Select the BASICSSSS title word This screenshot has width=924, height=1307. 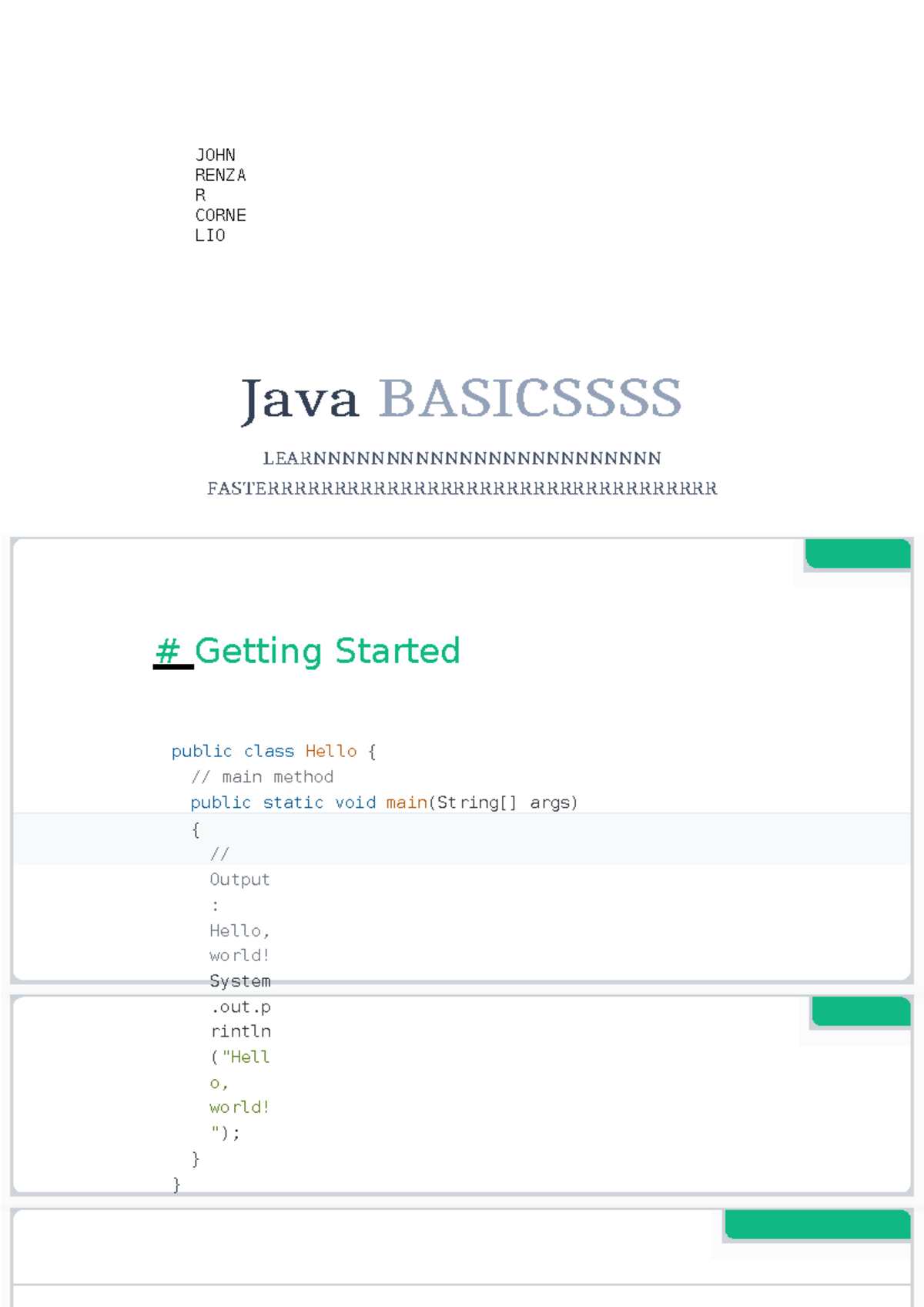pyautogui.click(x=530, y=399)
